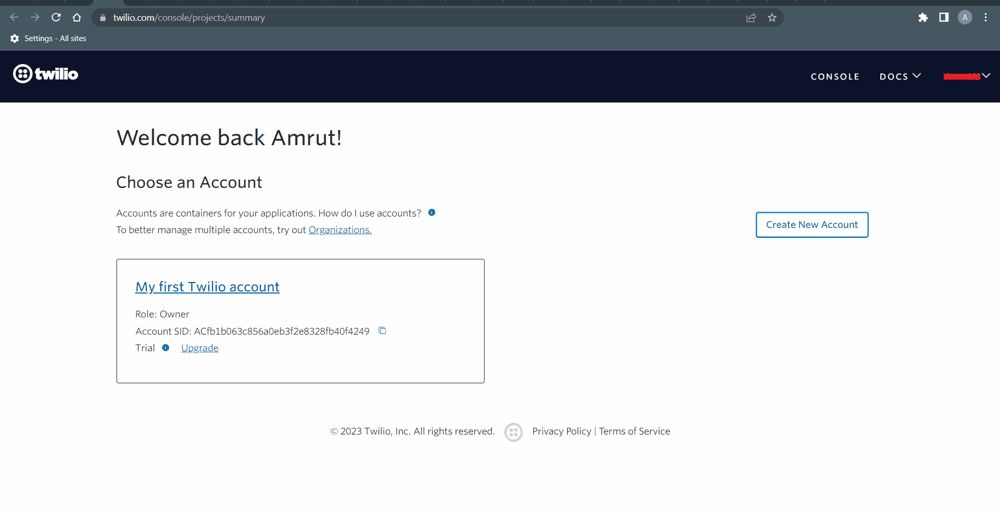The height and width of the screenshot is (510, 1000).
Task: Open the redacted user account dropdown
Action: (967, 76)
